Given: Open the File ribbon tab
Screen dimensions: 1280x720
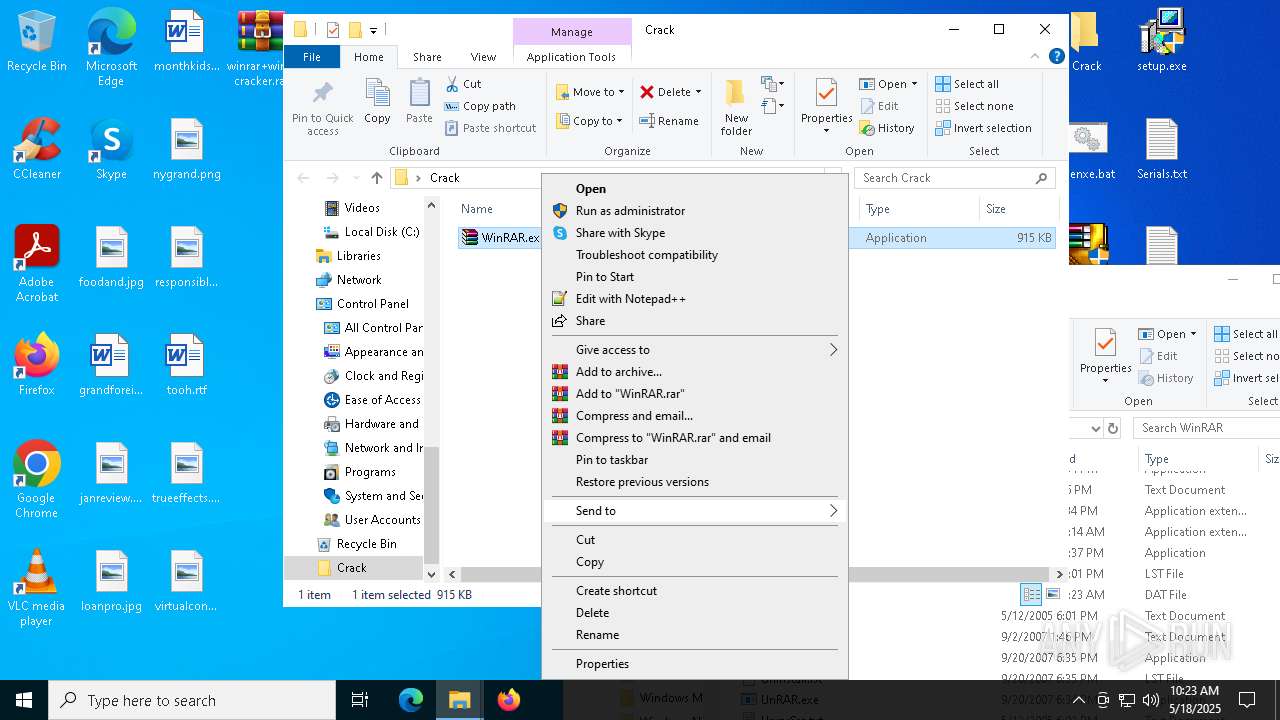Looking at the screenshot, I should tap(312, 57).
